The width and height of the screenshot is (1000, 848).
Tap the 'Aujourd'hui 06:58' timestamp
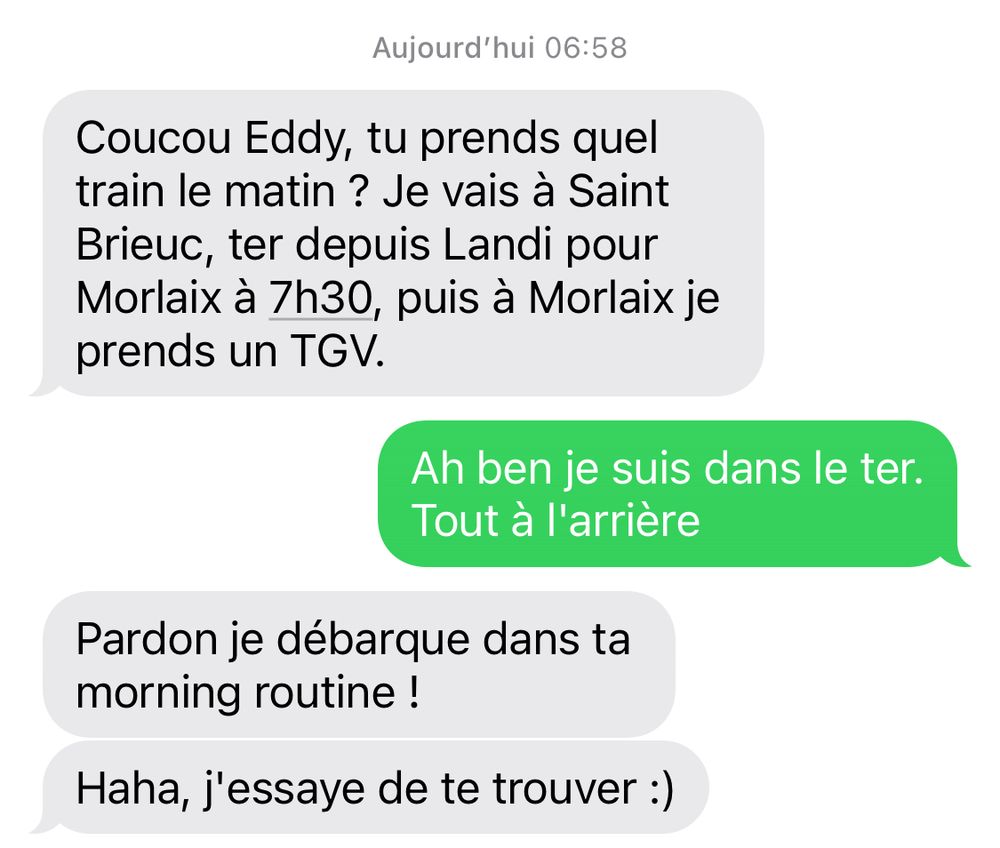coord(500,48)
